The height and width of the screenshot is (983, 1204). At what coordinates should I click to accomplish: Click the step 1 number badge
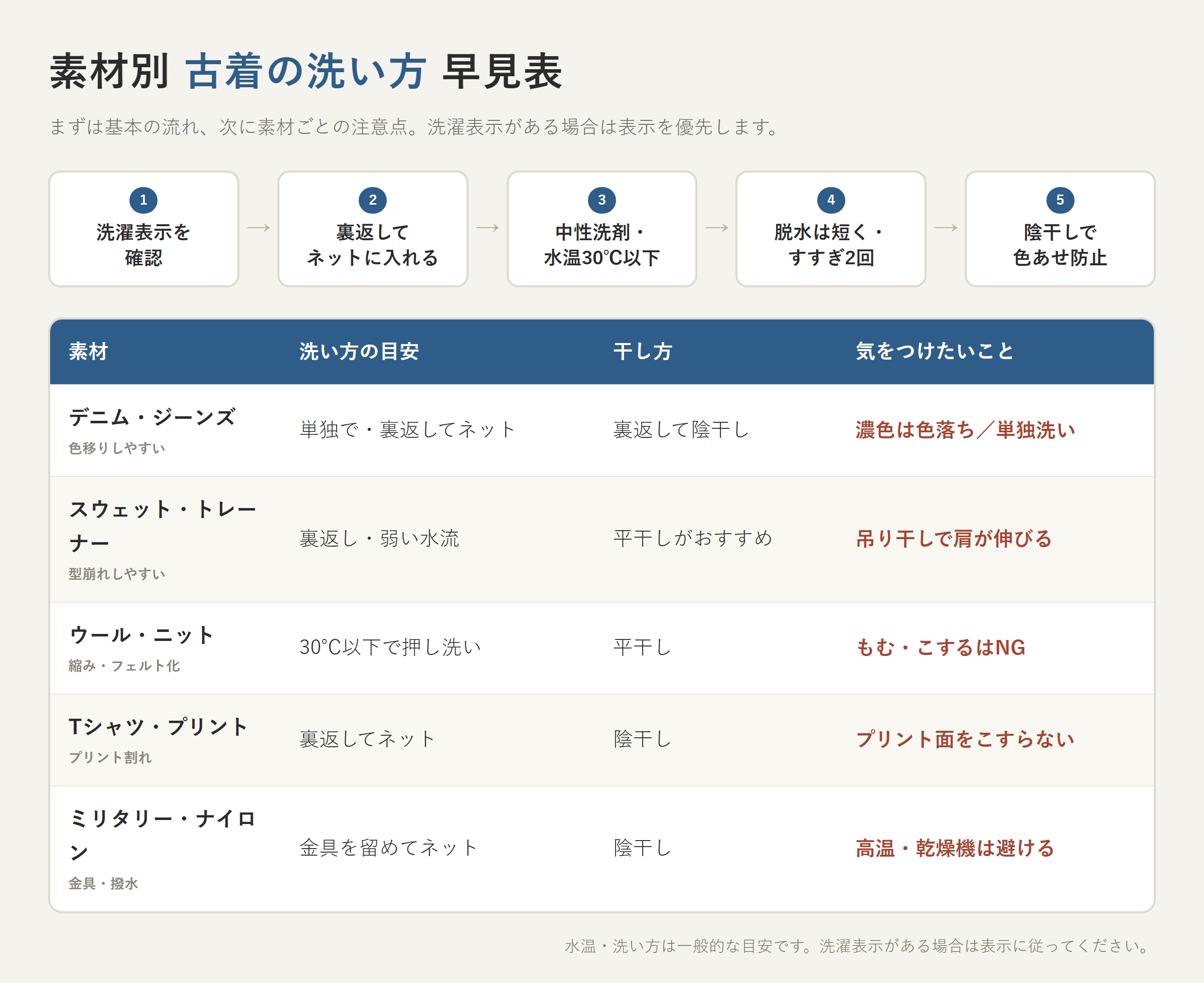point(143,200)
